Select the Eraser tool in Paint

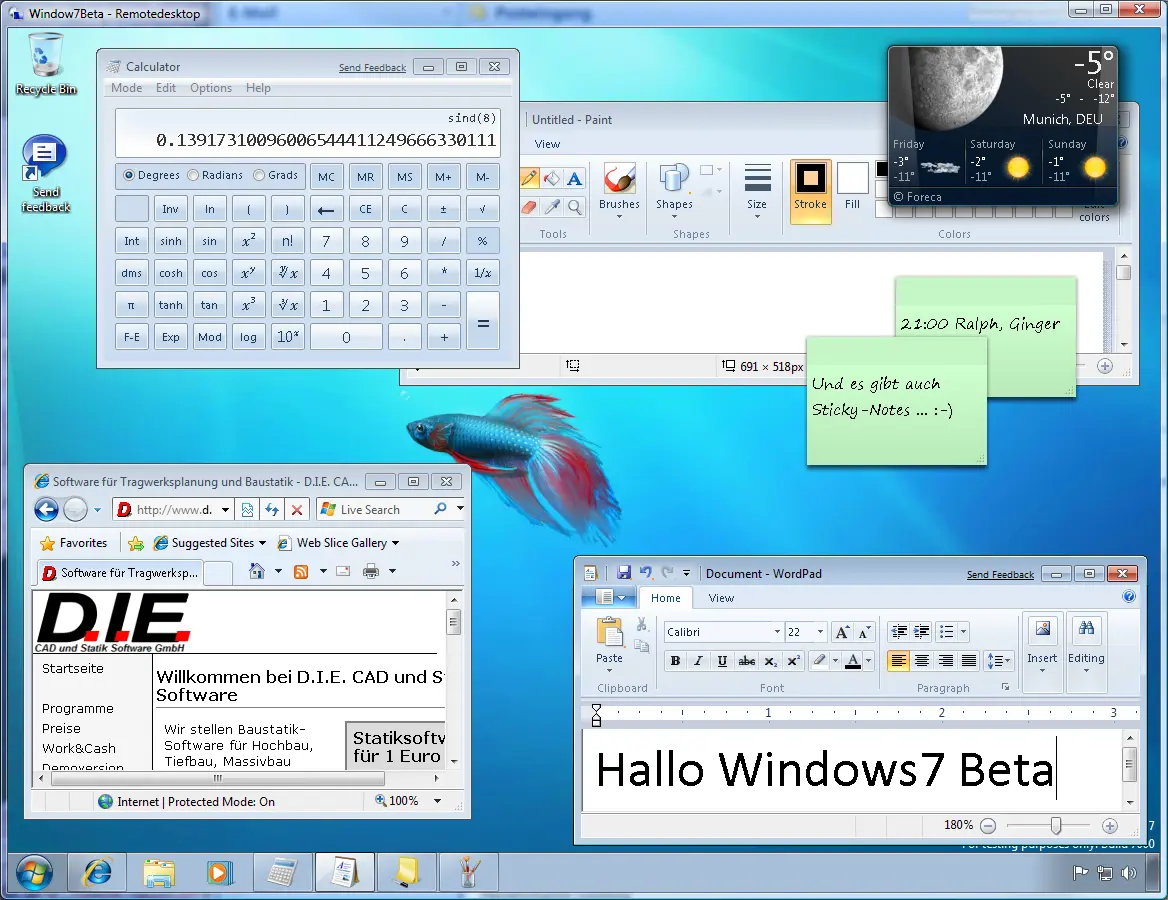[529, 206]
